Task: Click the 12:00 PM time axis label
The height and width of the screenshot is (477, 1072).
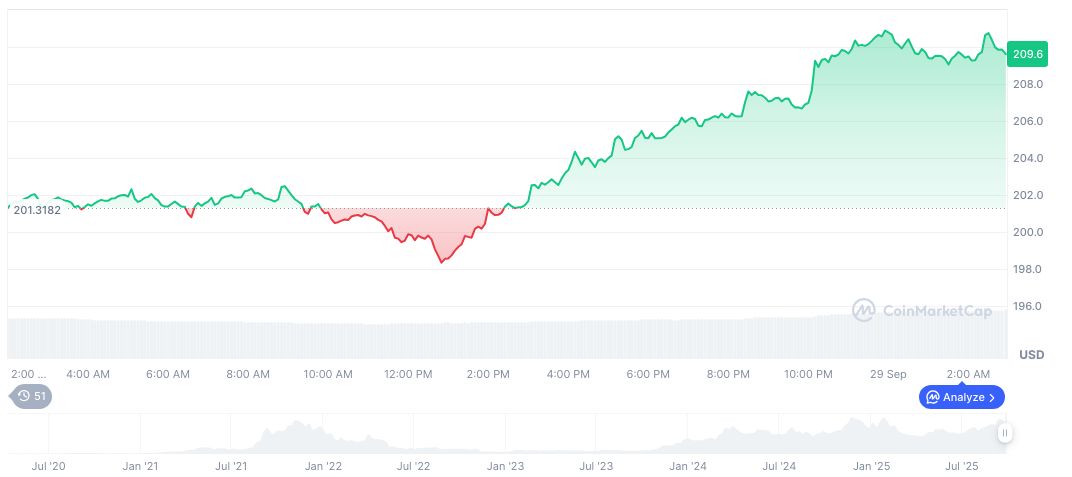Action: point(408,374)
